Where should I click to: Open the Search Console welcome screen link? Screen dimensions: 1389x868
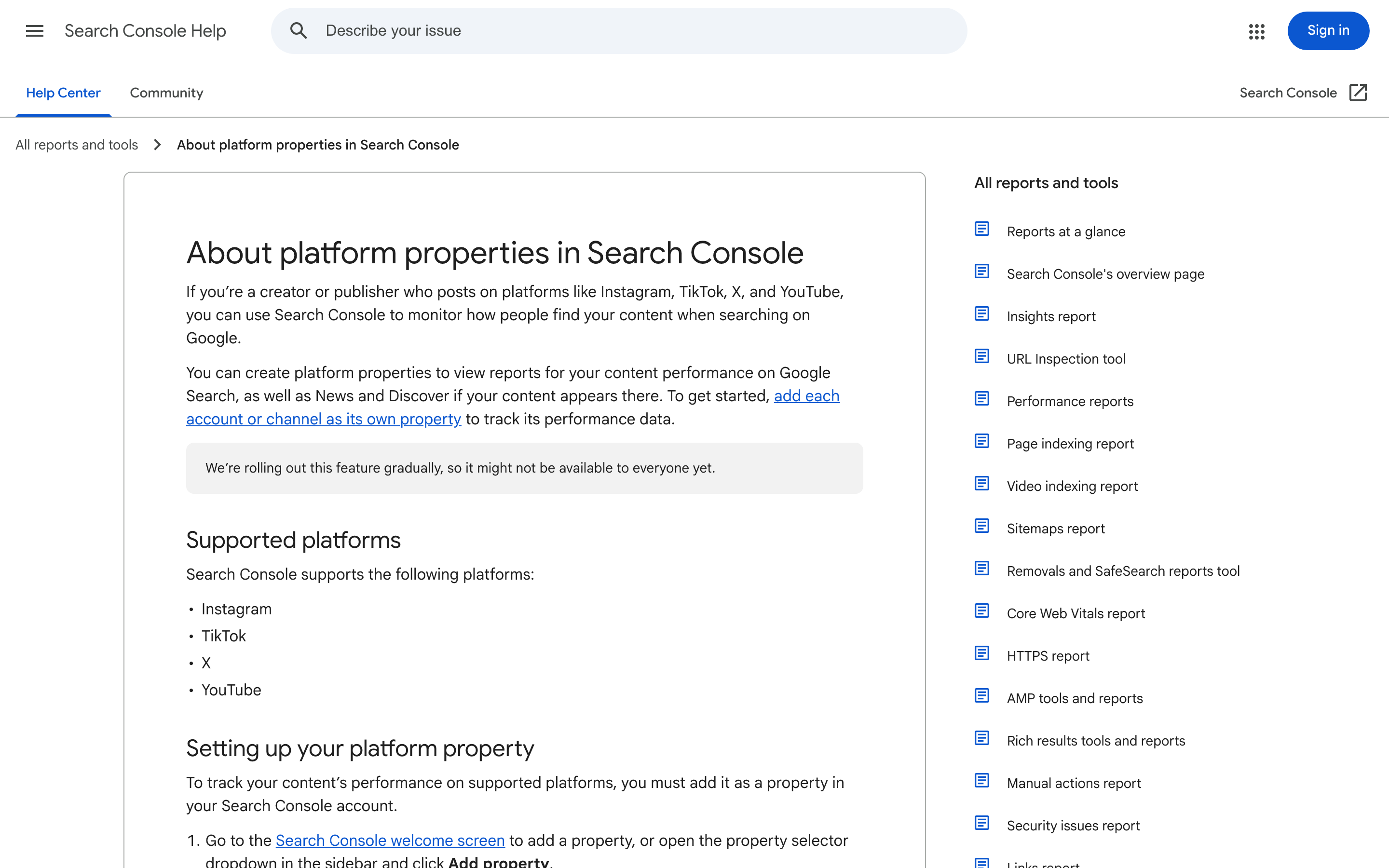point(390,841)
